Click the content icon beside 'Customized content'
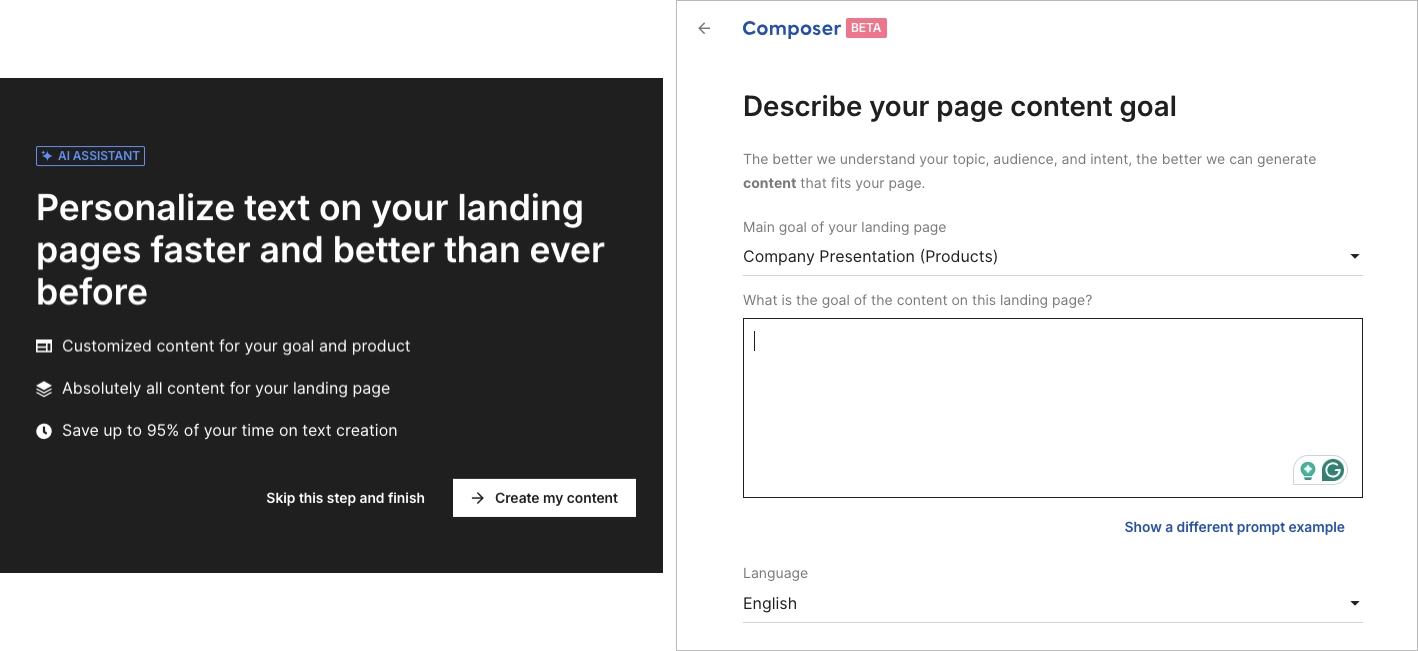 point(44,345)
